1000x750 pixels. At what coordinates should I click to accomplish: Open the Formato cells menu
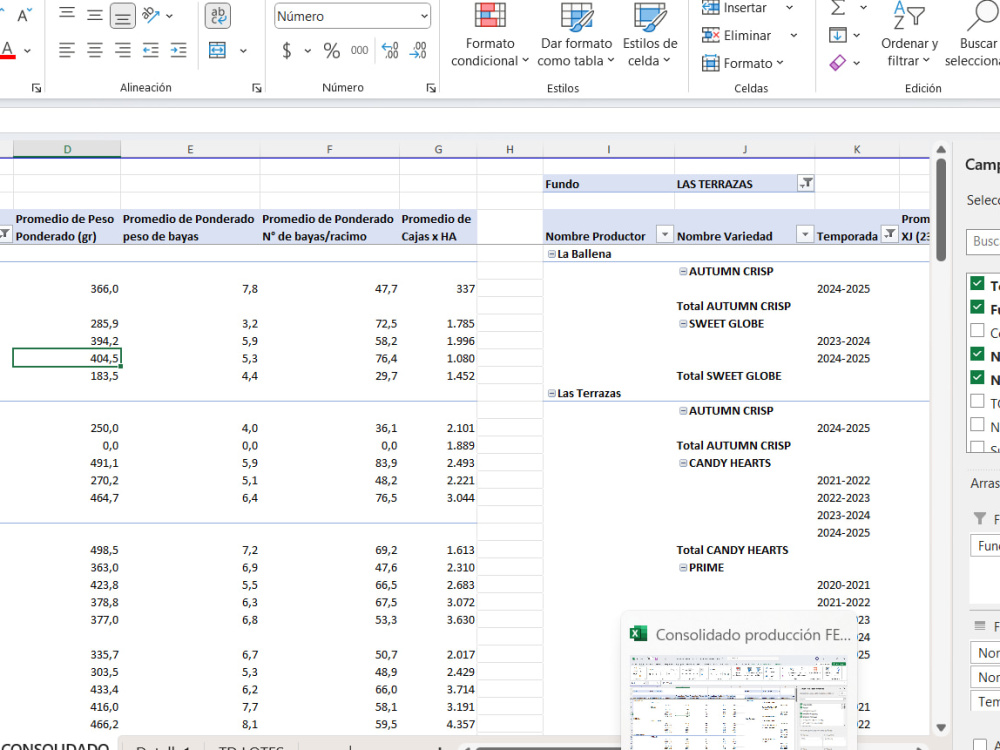tap(742, 63)
